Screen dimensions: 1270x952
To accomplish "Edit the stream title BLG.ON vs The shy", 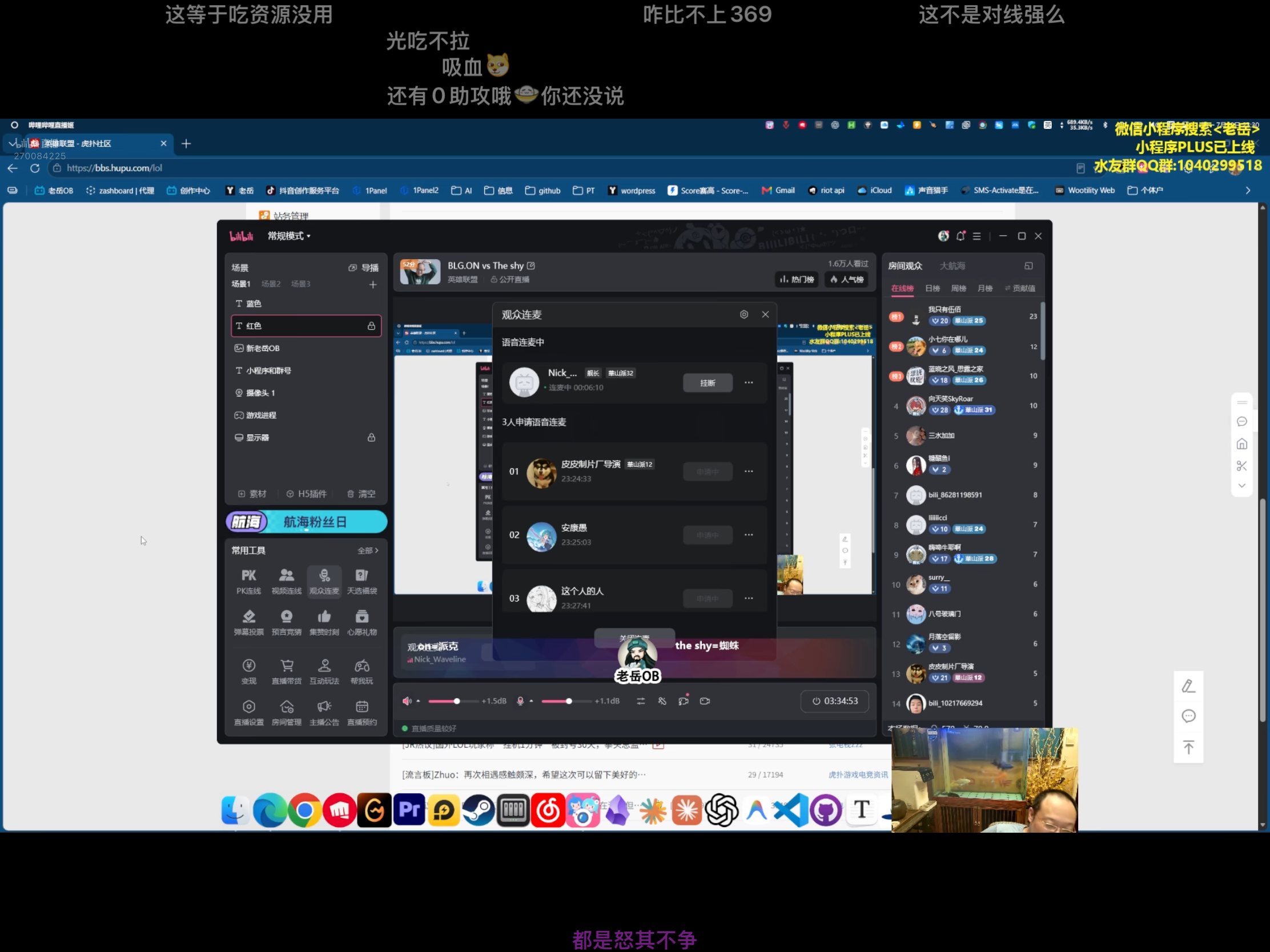I will (x=531, y=265).
